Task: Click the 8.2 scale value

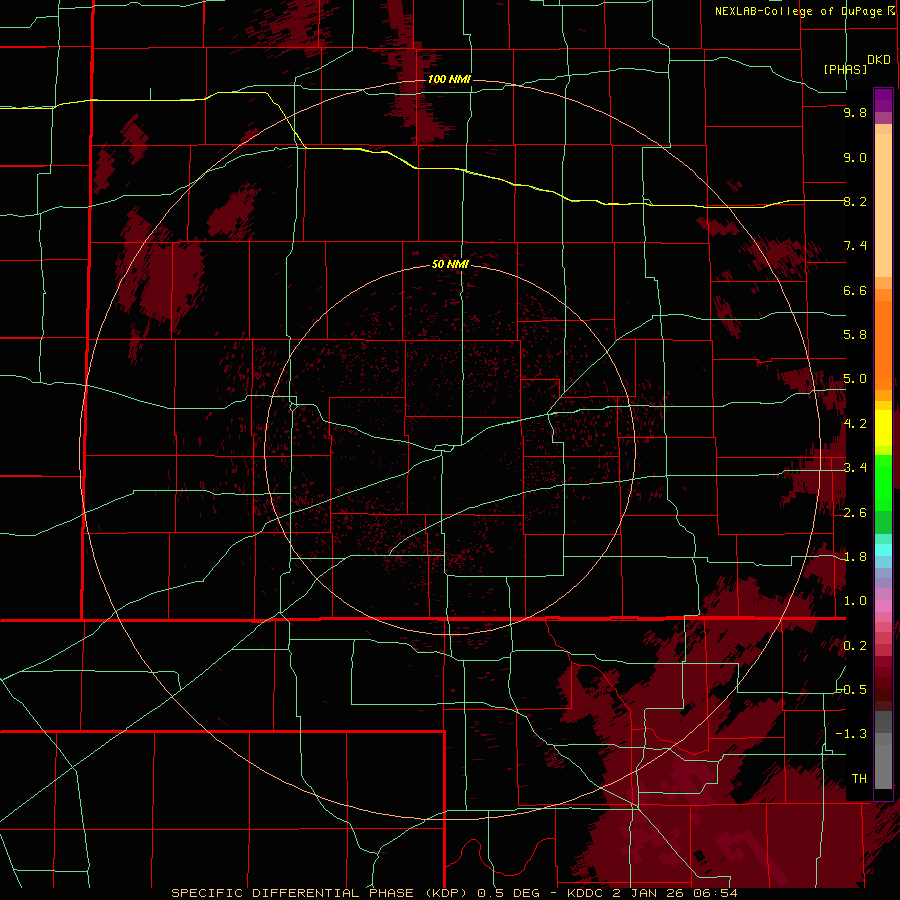Action: 855,201
